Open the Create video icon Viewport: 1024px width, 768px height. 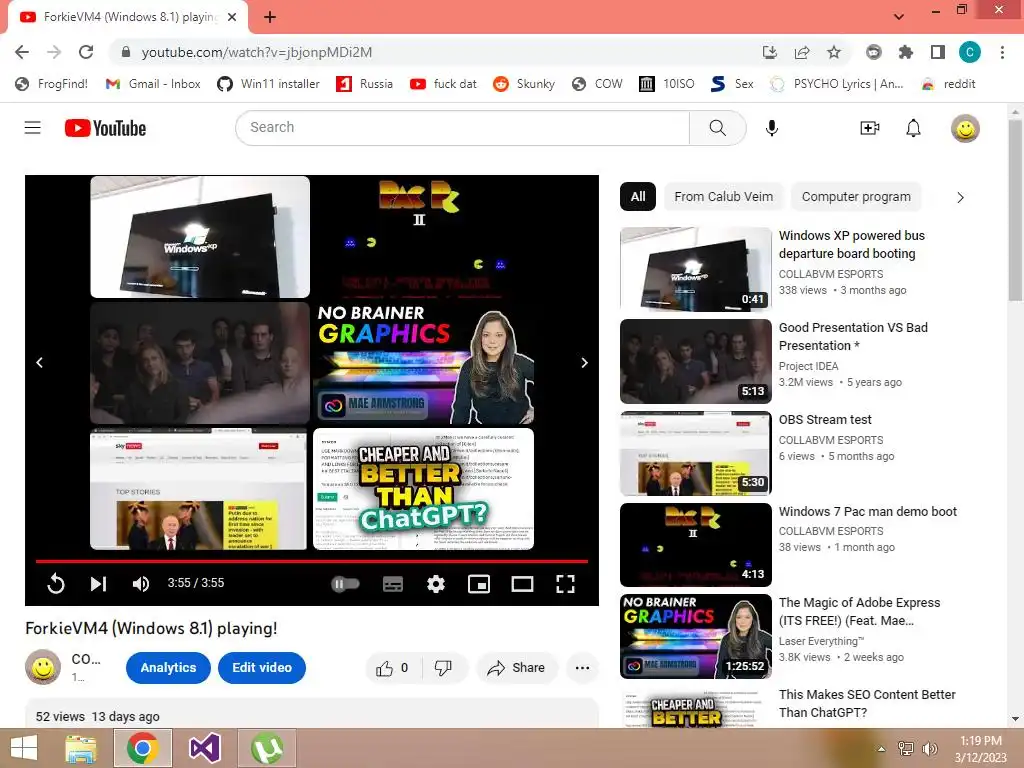tap(870, 128)
